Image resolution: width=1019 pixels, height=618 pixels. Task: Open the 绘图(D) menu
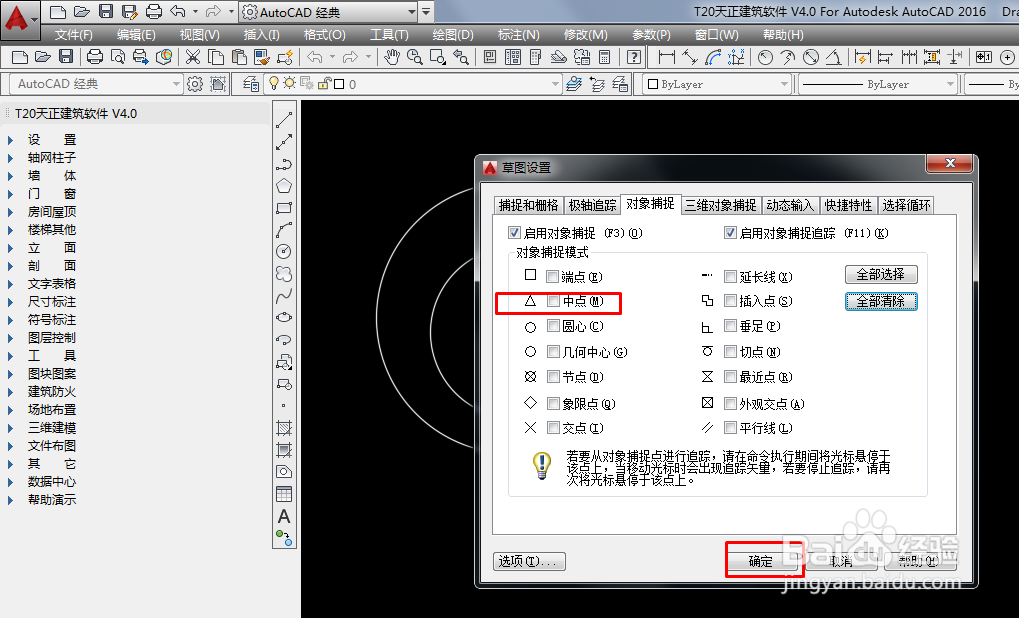pos(453,35)
